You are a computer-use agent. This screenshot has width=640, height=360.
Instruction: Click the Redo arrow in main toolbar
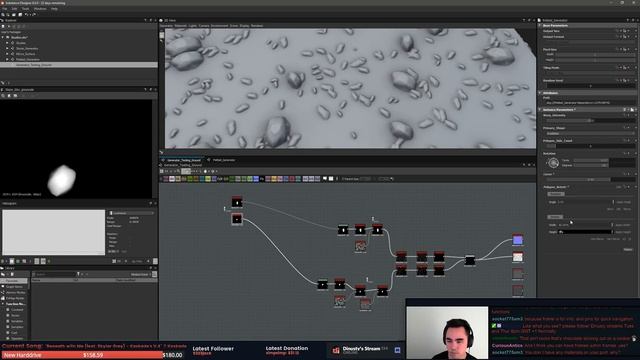tap(33, 15)
